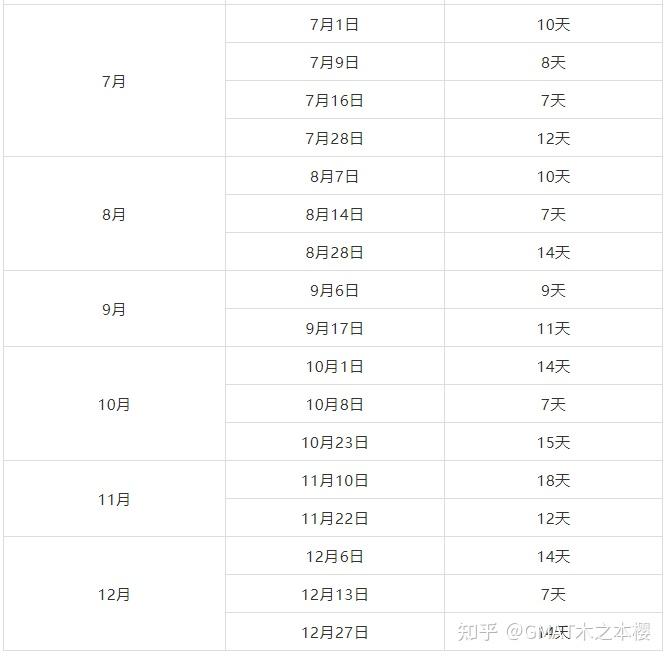Select the 8月28日 date cell

click(334, 252)
